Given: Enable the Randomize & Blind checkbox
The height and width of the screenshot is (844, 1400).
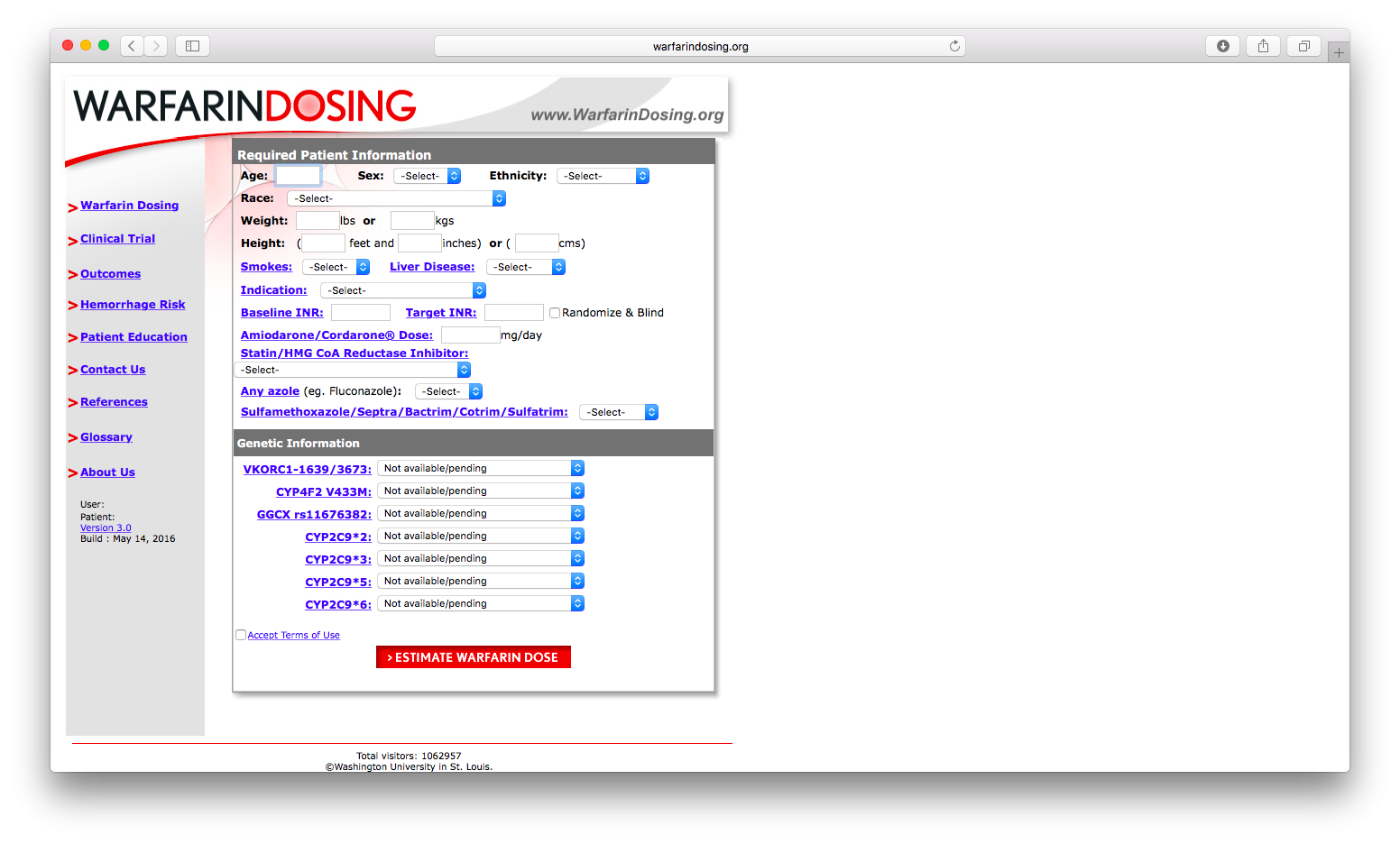Looking at the screenshot, I should click(555, 313).
